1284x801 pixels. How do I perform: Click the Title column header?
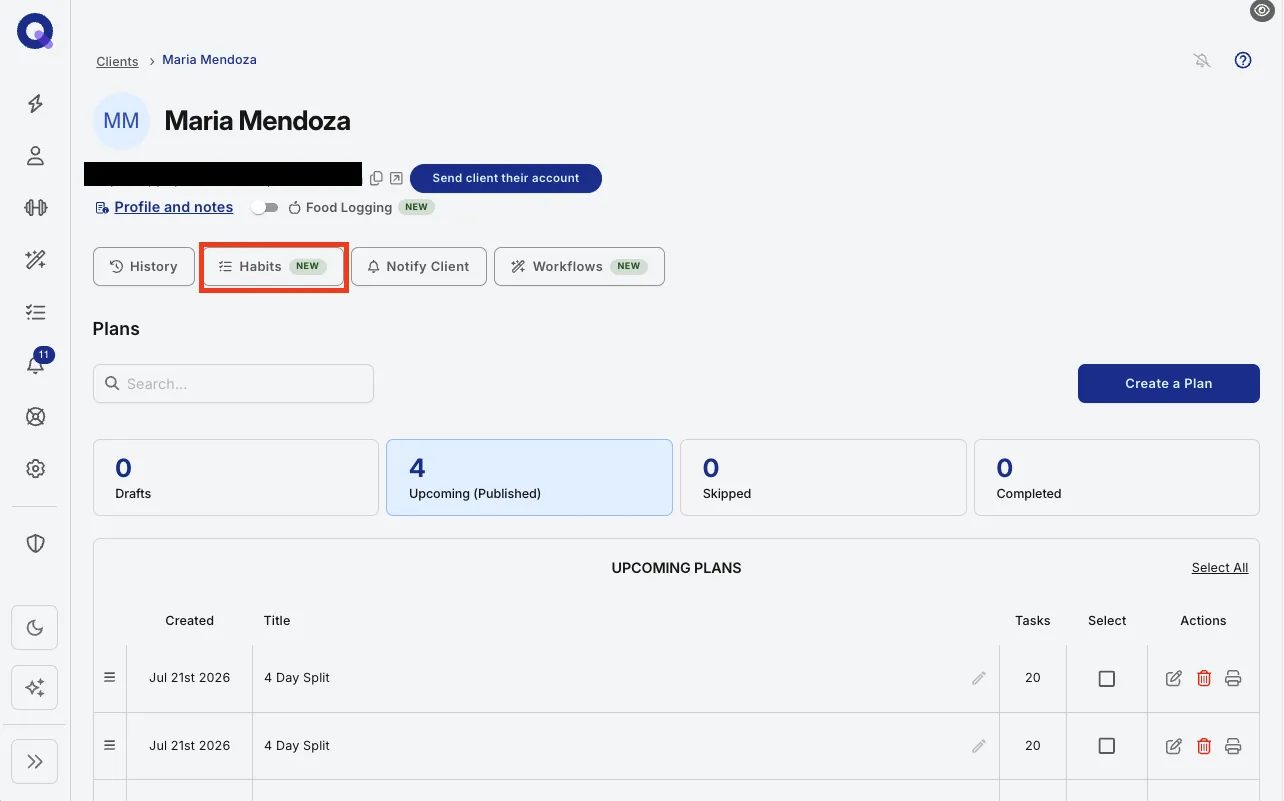coord(277,621)
